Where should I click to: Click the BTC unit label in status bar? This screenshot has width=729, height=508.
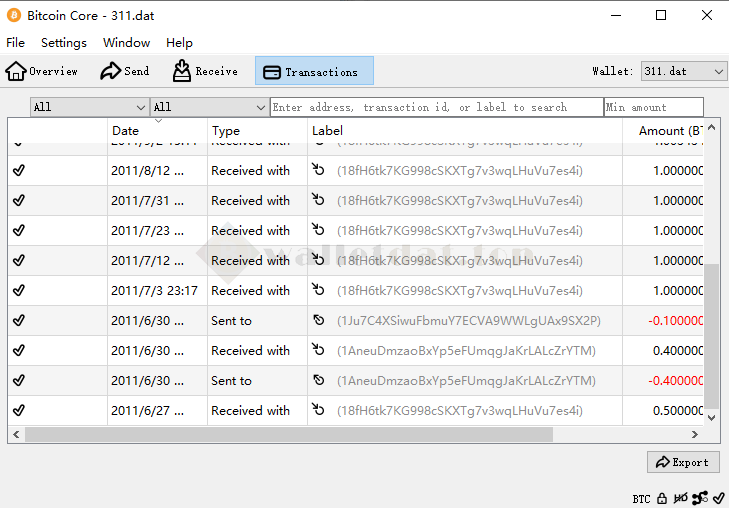pos(641,498)
